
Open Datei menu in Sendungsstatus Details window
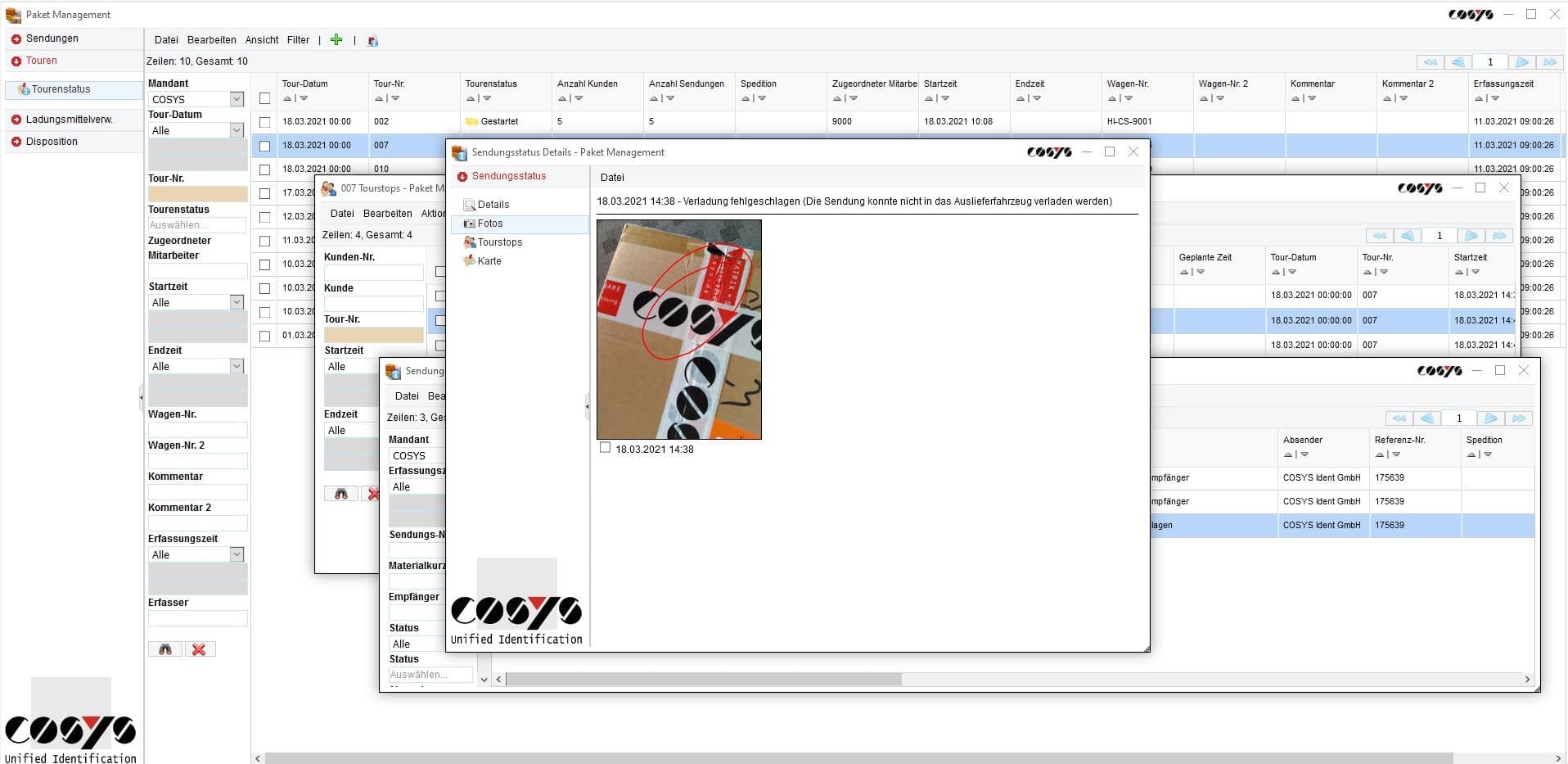pyautogui.click(x=612, y=177)
